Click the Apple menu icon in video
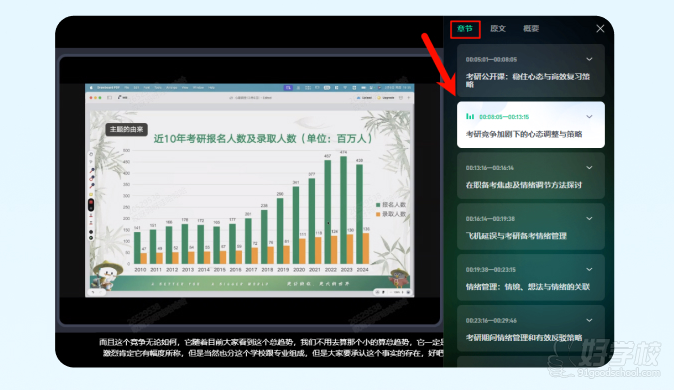Screen dimensions: 674x390 click(91, 88)
